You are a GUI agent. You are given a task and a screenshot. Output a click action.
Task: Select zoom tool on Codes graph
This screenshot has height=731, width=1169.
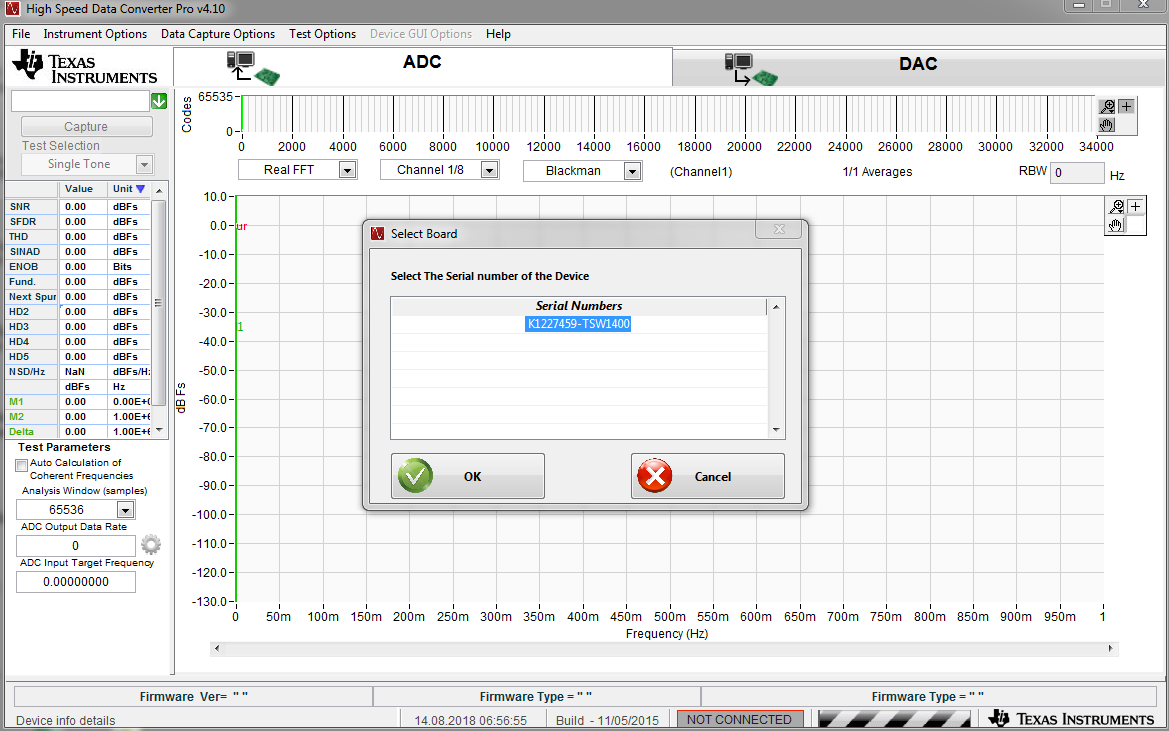pyautogui.click(x=1107, y=107)
